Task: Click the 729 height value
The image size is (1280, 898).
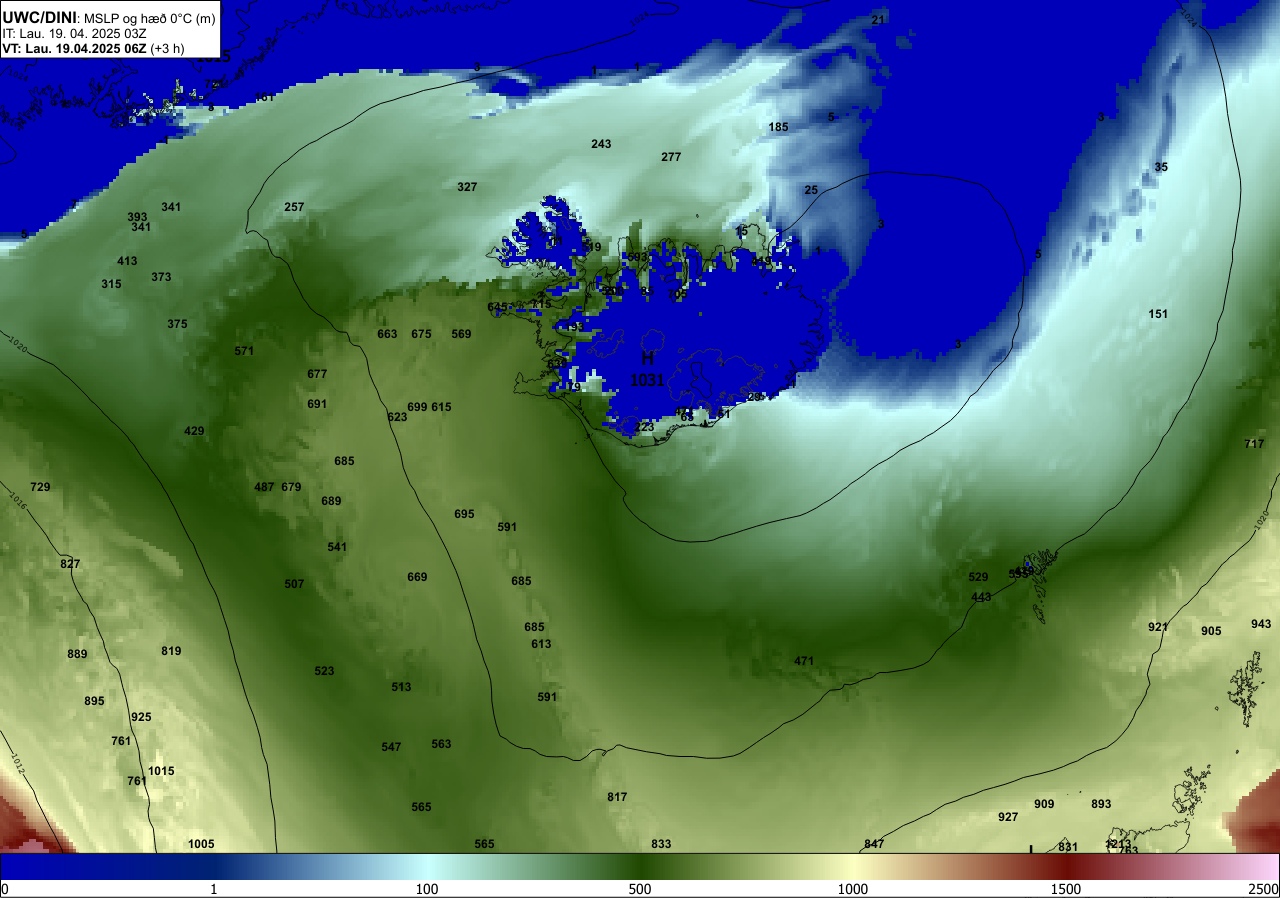Action: 40,487
